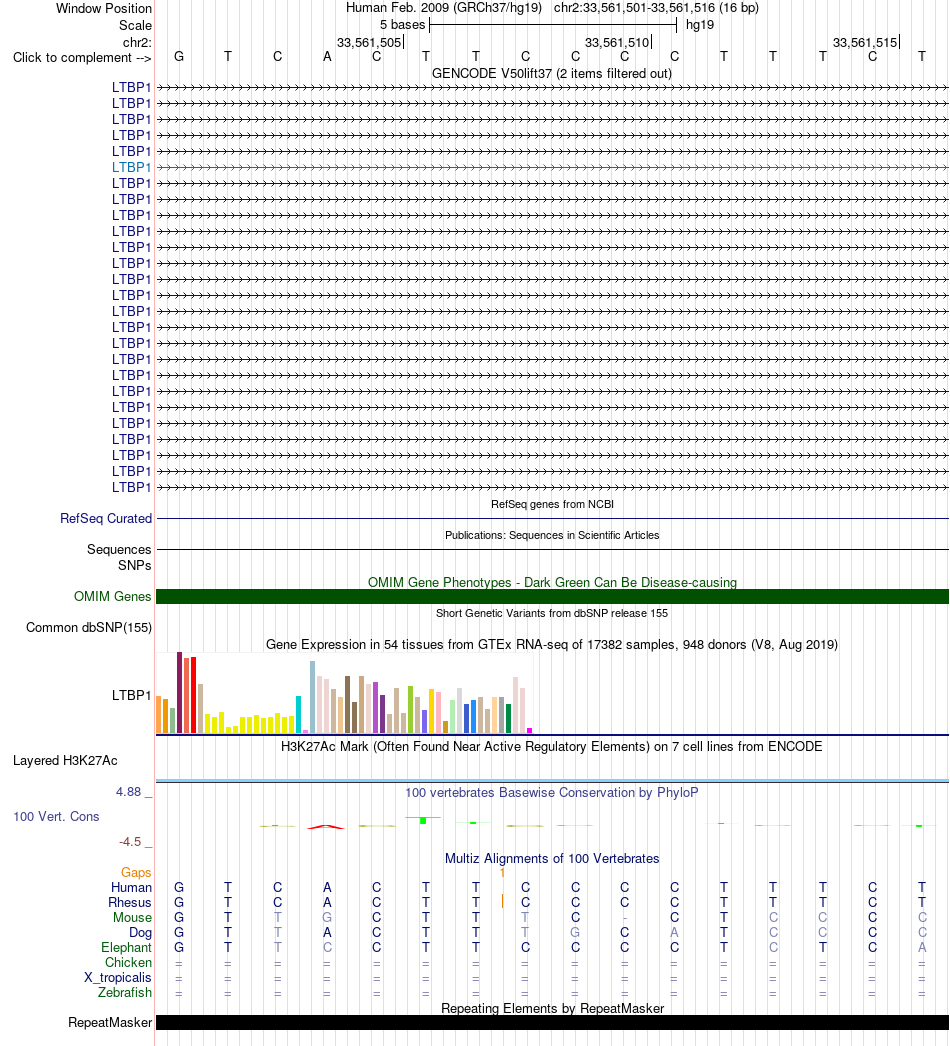Click 'Short Genetic Variants from dbSNP release 155'
The image size is (950, 1046).
[552, 613]
